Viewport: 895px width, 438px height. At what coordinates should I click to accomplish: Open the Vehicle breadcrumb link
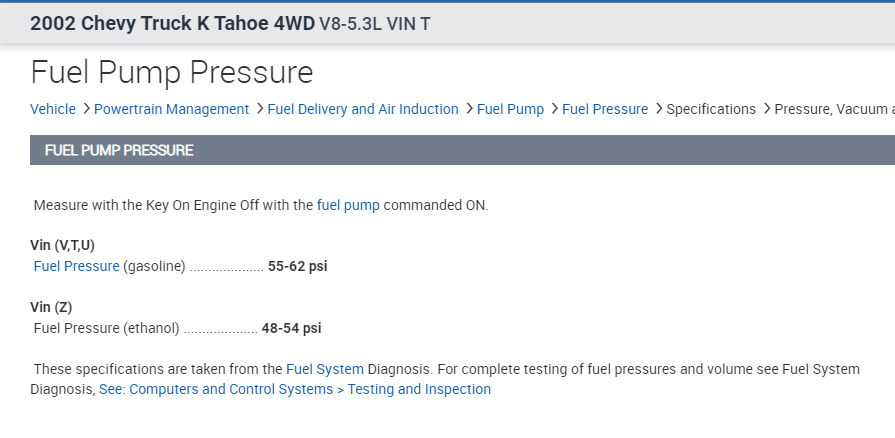53,109
